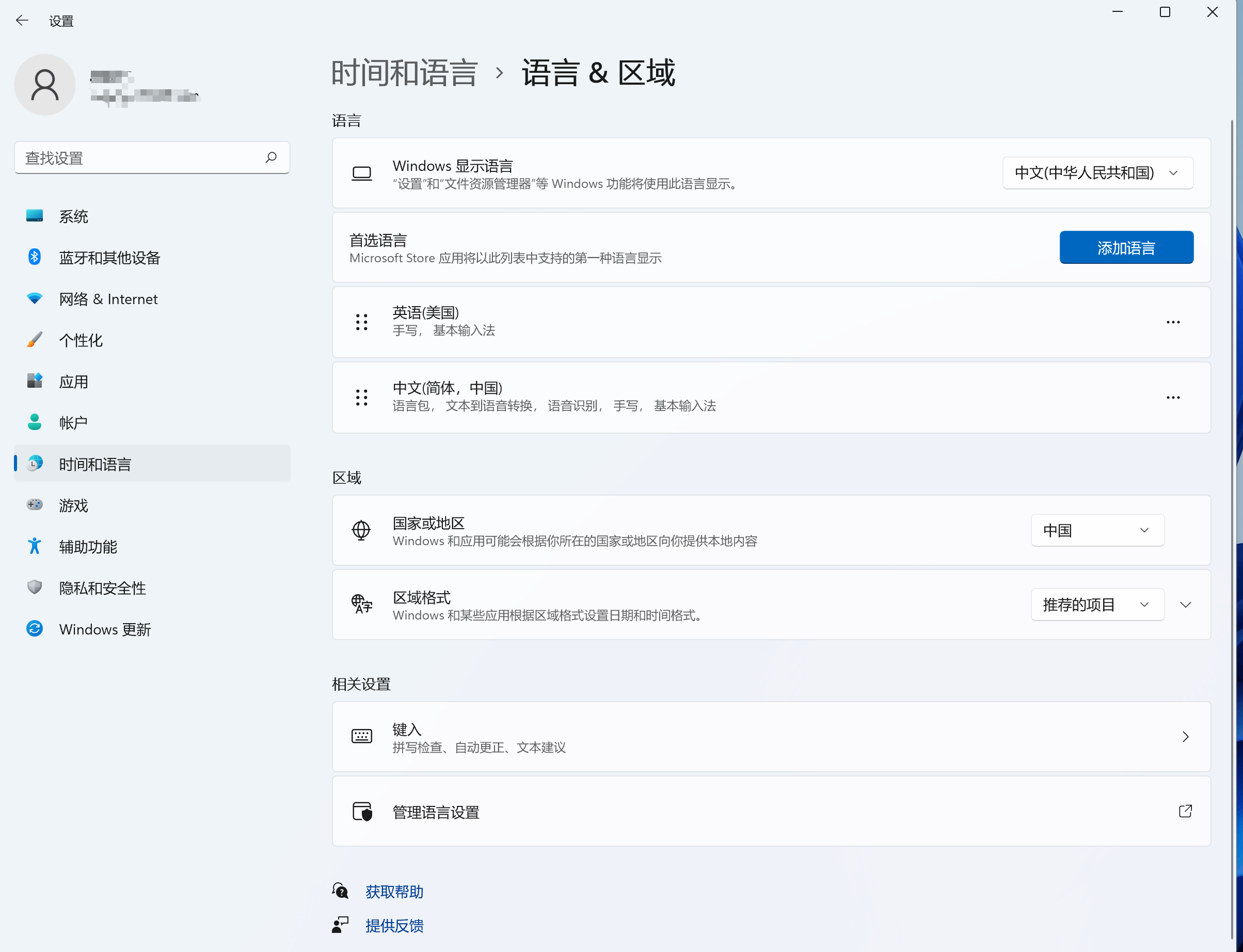The image size is (1243, 952).
Task: Select Windows 更新 in the sidebar
Action: tap(152, 629)
